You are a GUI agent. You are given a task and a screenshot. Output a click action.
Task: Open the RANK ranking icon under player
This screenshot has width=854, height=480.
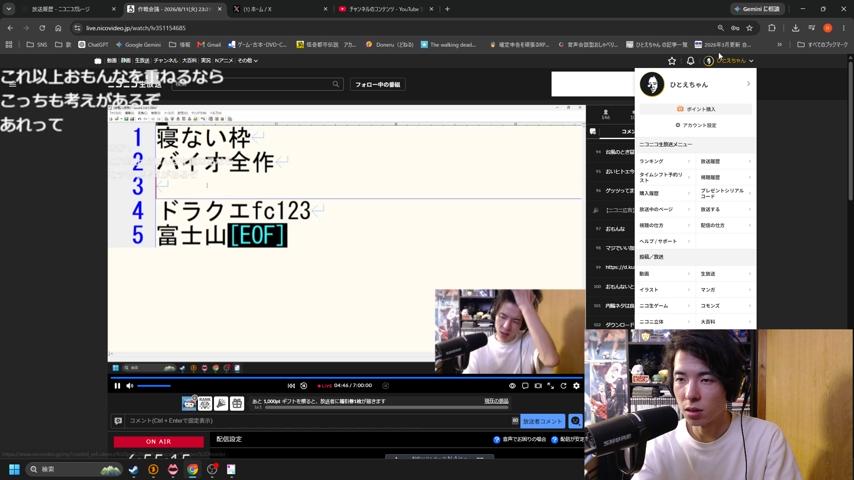(x=205, y=403)
